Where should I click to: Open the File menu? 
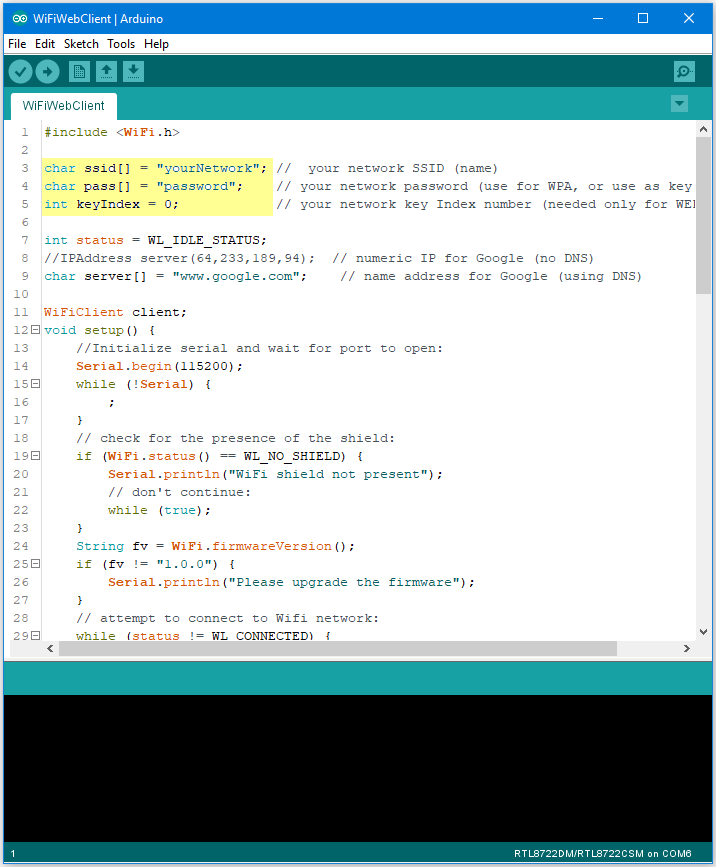[x=17, y=44]
